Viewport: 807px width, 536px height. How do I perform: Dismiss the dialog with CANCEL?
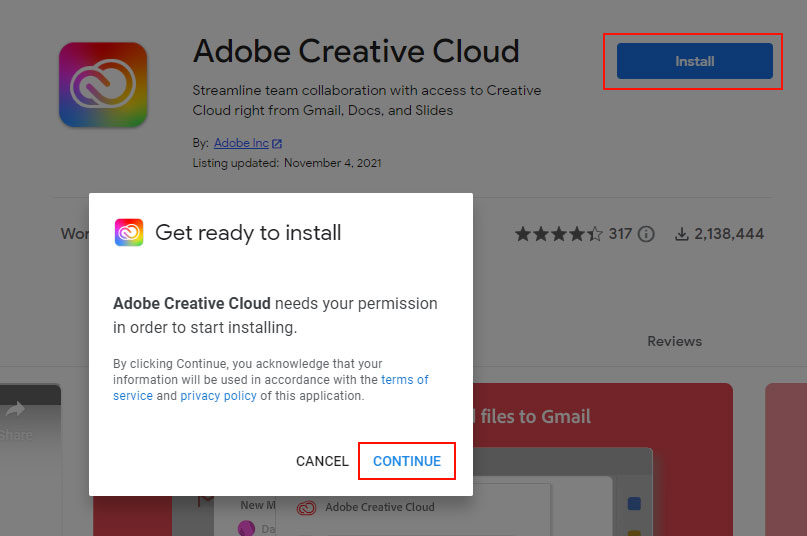pos(322,461)
